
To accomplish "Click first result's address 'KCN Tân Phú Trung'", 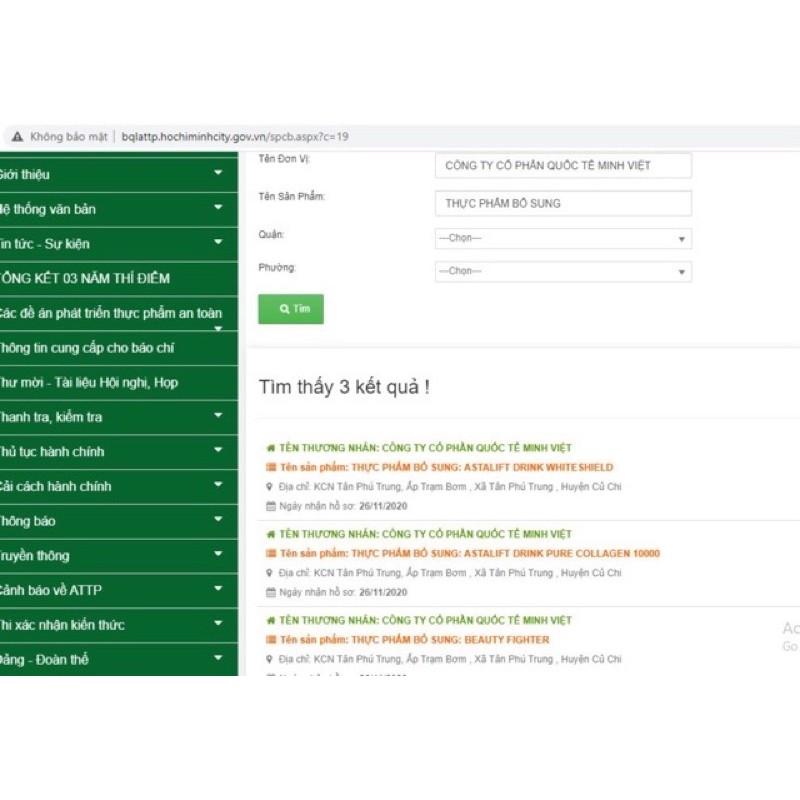I will click(358, 487).
